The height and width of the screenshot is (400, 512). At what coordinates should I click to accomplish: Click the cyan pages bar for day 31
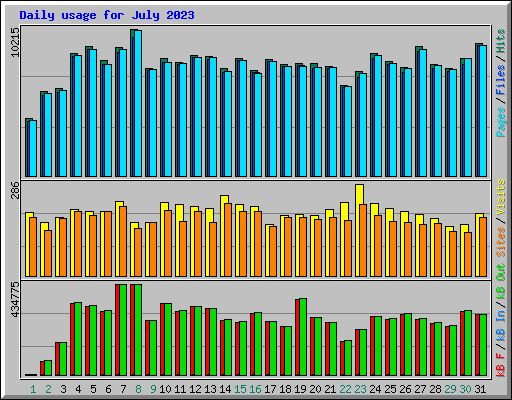483,111
